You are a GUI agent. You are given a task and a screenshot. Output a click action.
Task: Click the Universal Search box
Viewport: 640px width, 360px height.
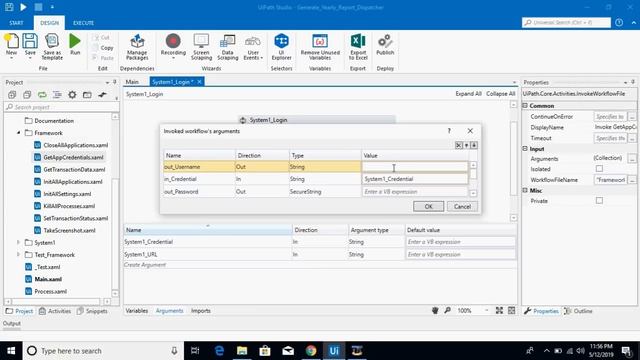tap(566, 22)
